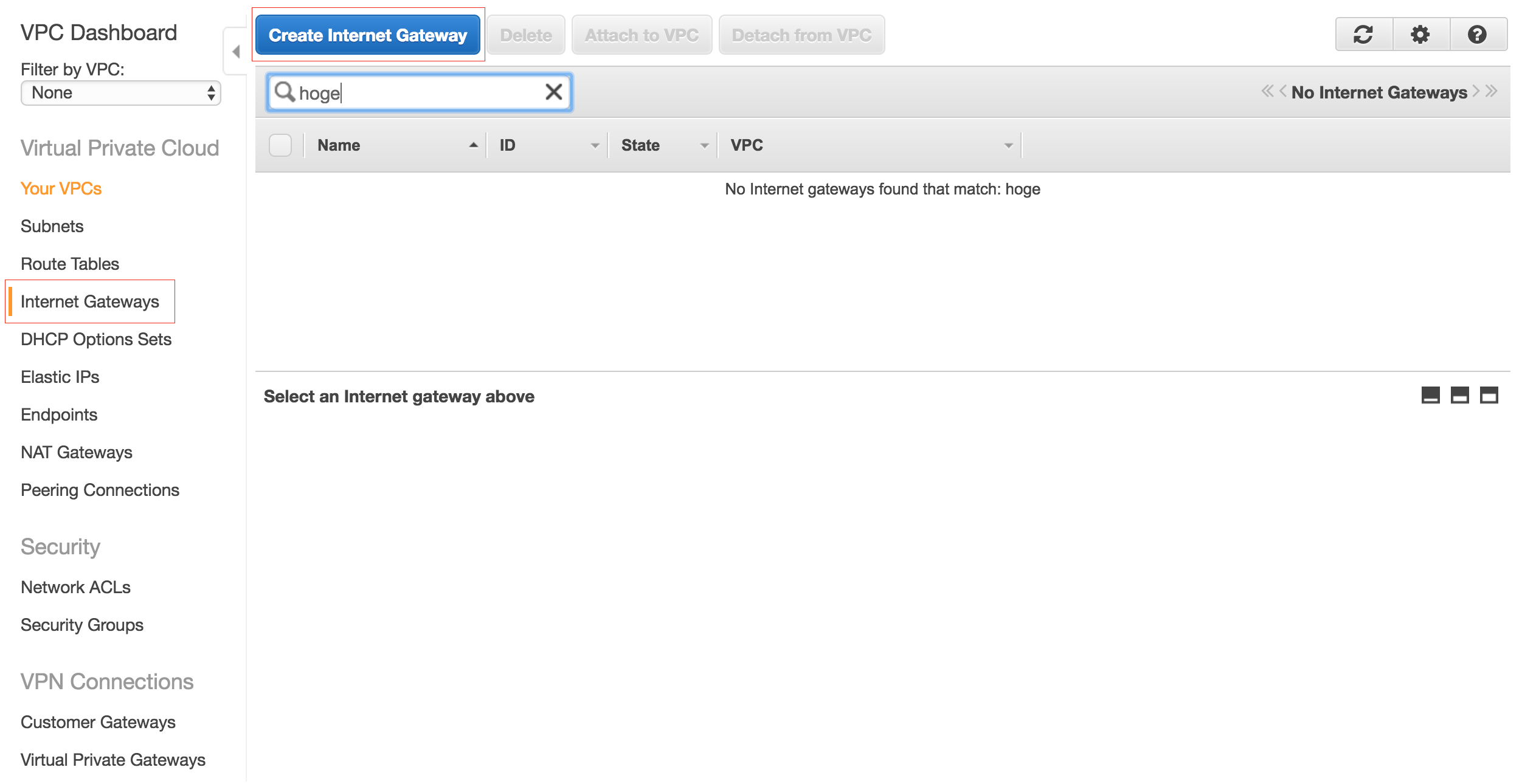Go to previous page of results
Viewport: 1536px width, 784px height.
point(1282,91)
